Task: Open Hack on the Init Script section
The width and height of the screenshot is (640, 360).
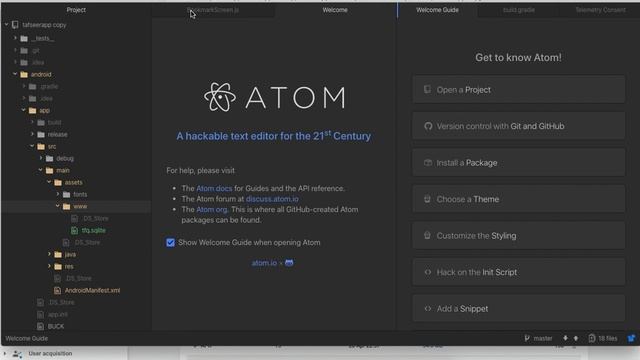Action: click(518, 272)
